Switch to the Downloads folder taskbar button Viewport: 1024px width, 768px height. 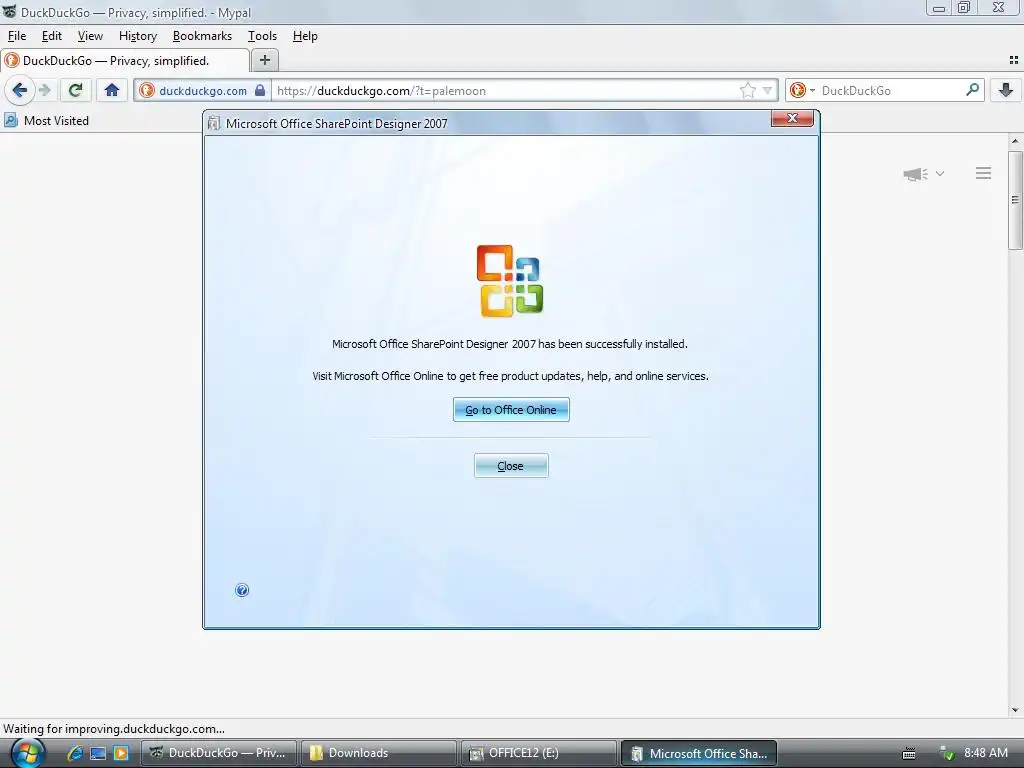379,753
